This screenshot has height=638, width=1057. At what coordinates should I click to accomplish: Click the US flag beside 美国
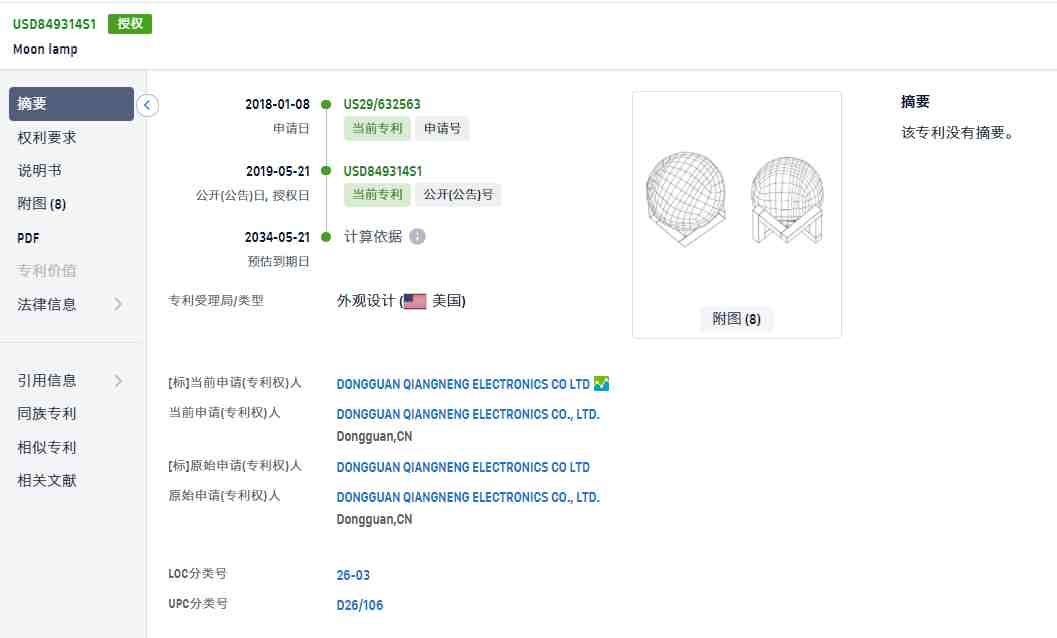415,301
